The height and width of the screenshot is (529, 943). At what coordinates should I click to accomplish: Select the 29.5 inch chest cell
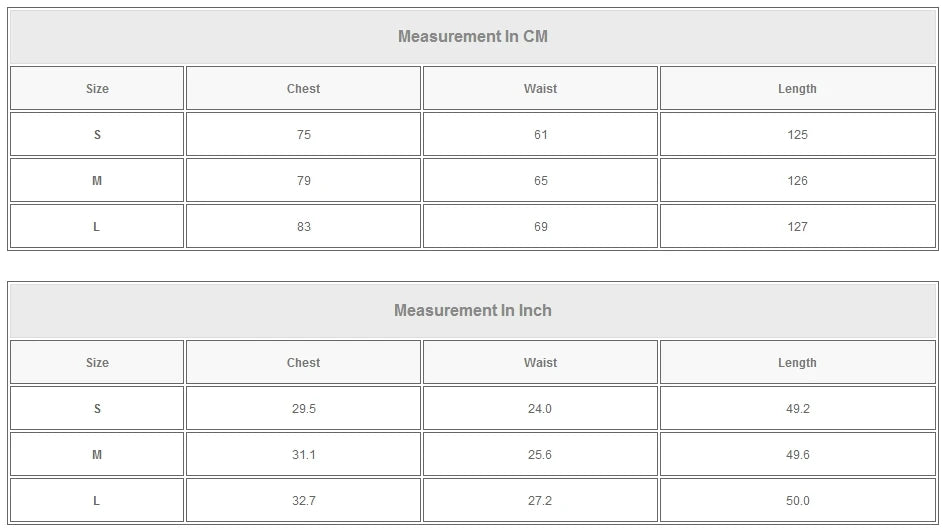click(x=303, y=409)
